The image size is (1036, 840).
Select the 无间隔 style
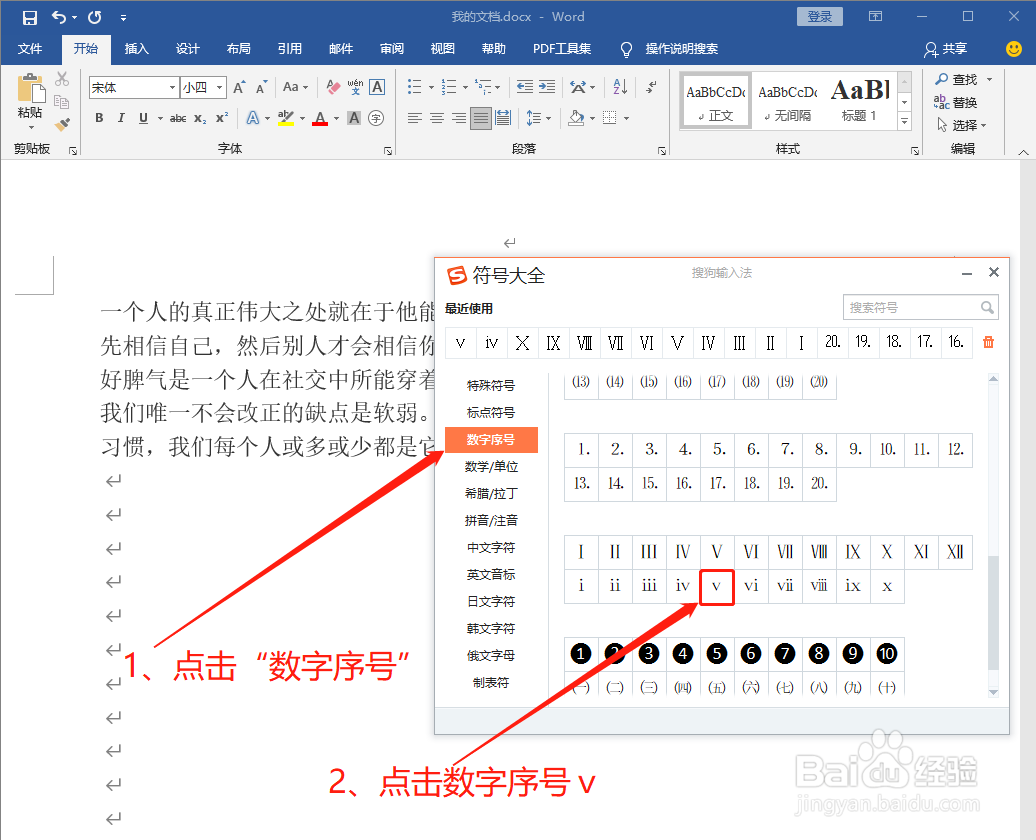click(x=788, y=100)
